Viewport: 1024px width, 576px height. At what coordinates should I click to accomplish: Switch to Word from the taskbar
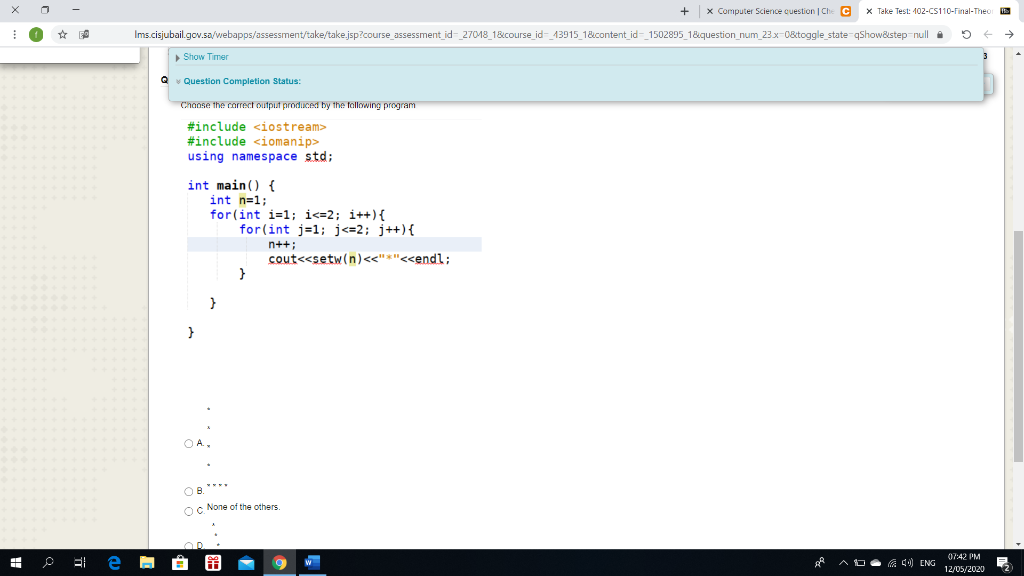click(x=312, y=562)
